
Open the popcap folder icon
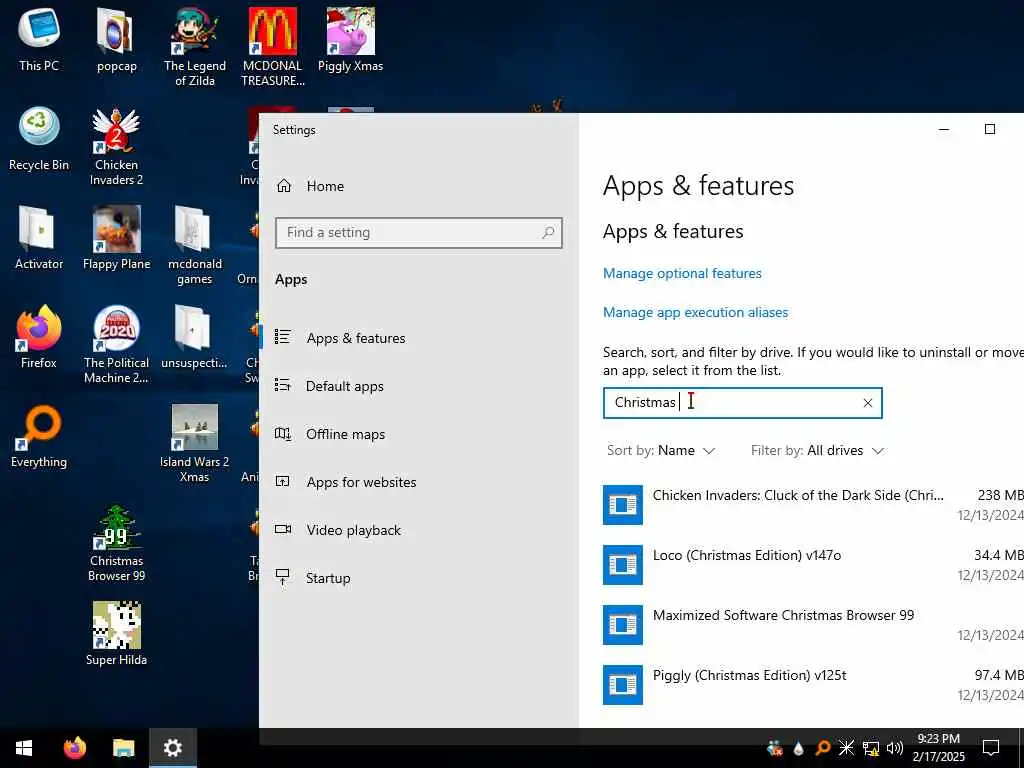(x=116, y=39)
